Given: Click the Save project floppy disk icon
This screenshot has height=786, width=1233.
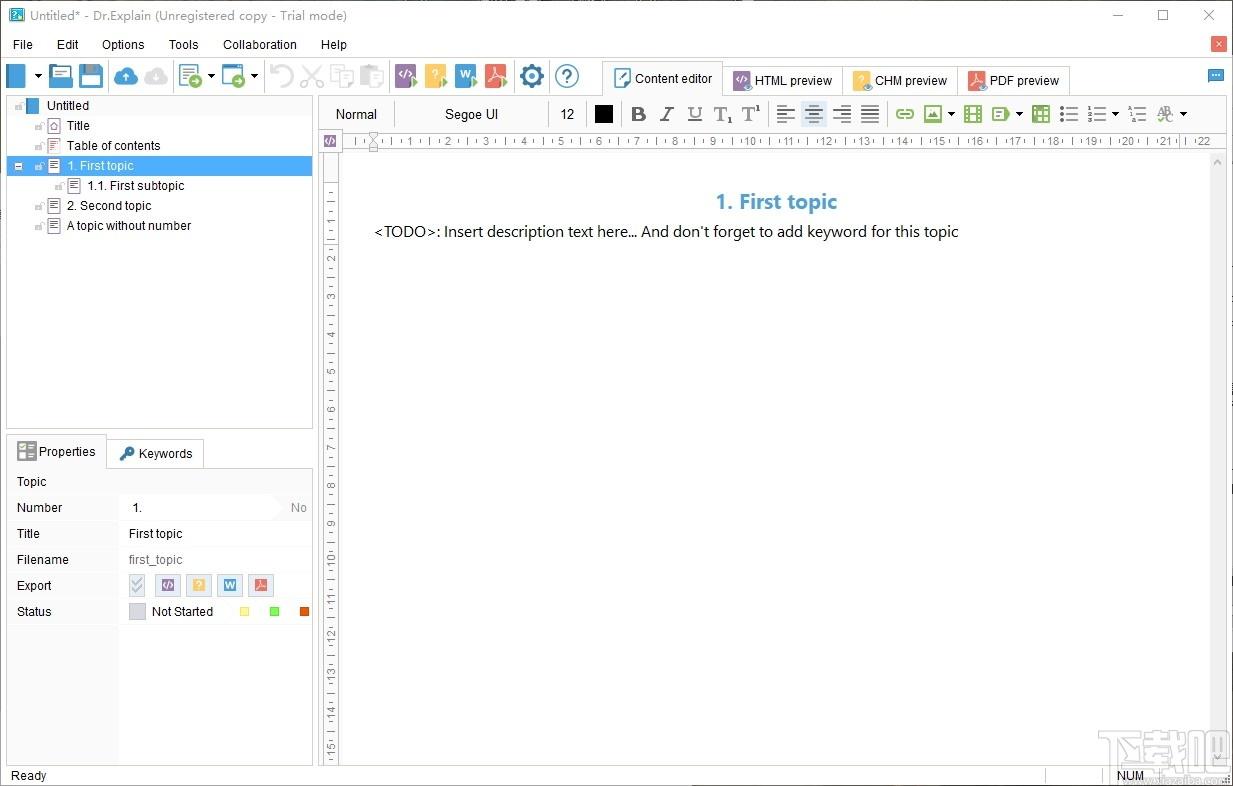Looking at the screenshot, I should tap(91, 76).
